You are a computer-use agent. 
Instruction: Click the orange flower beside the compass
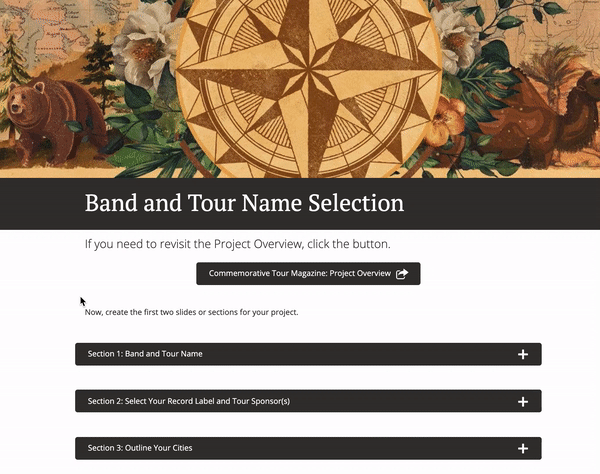click(x=446, y=121)
